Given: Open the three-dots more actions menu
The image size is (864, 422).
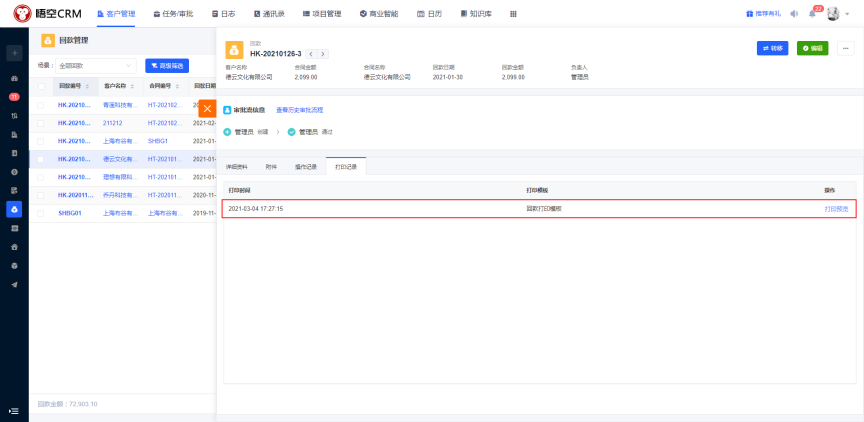Looking at the screenshot, I should (846, 48).
